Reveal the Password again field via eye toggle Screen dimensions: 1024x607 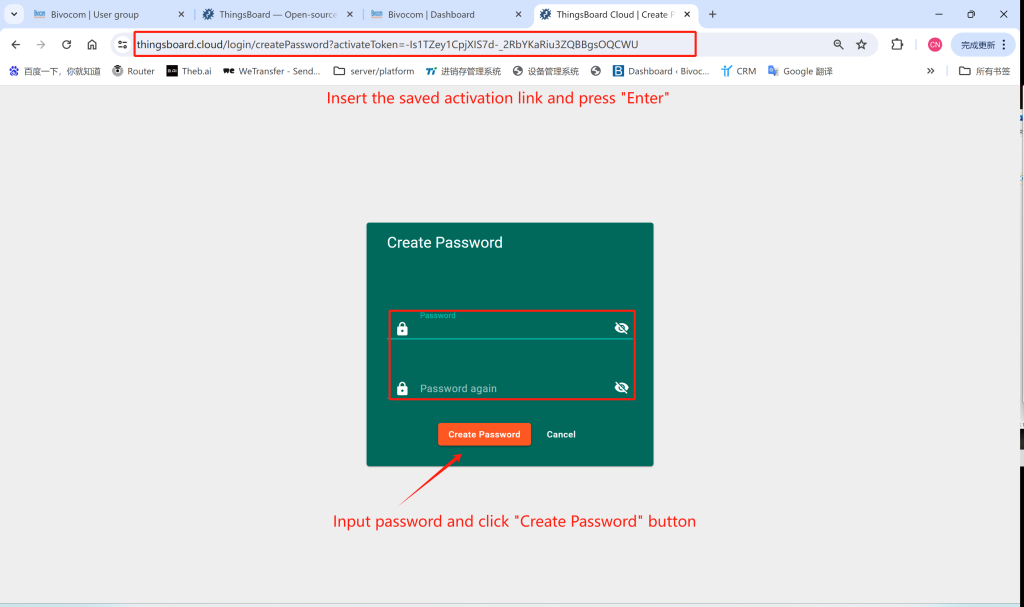point(621,388)
